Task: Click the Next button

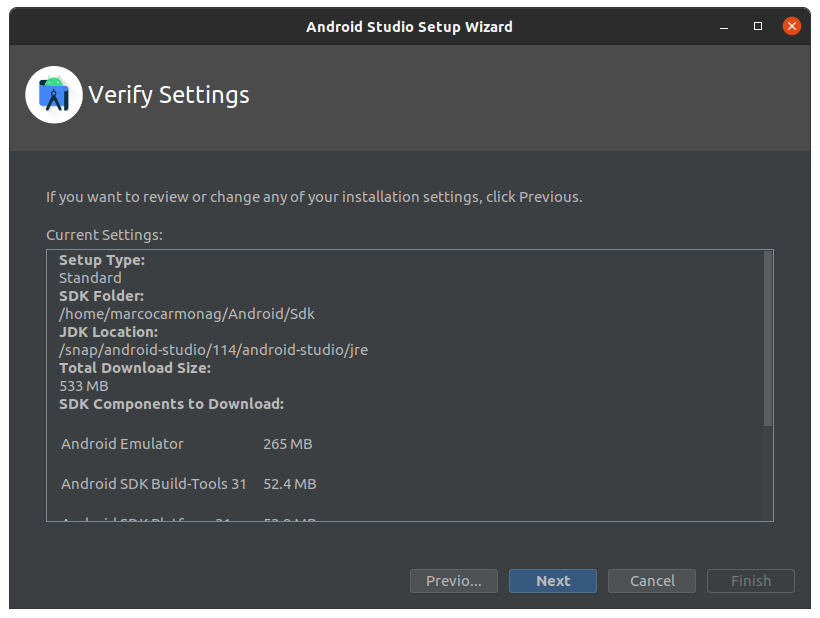Action: tap(553, 581)
